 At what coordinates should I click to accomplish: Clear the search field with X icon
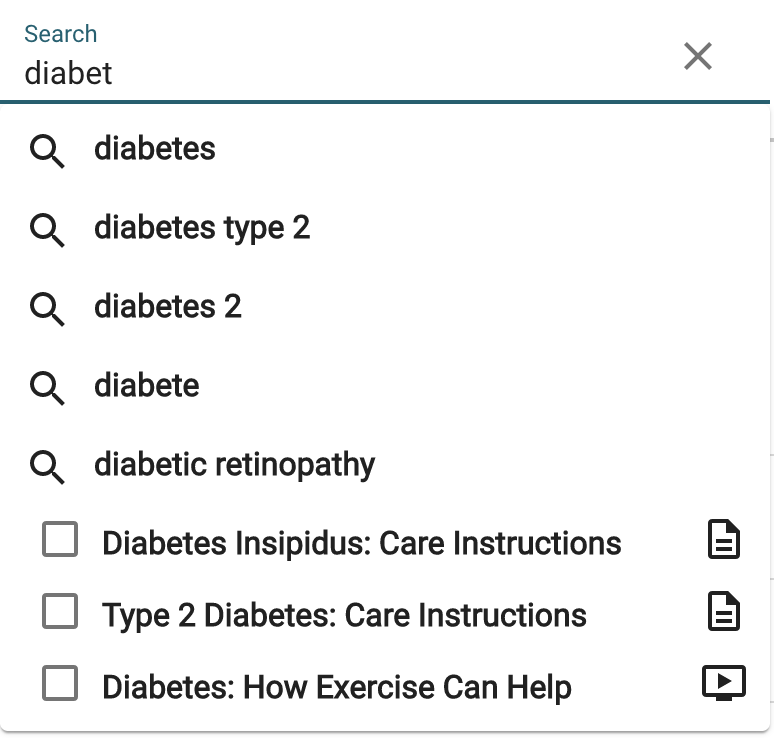tap(697, 56)
